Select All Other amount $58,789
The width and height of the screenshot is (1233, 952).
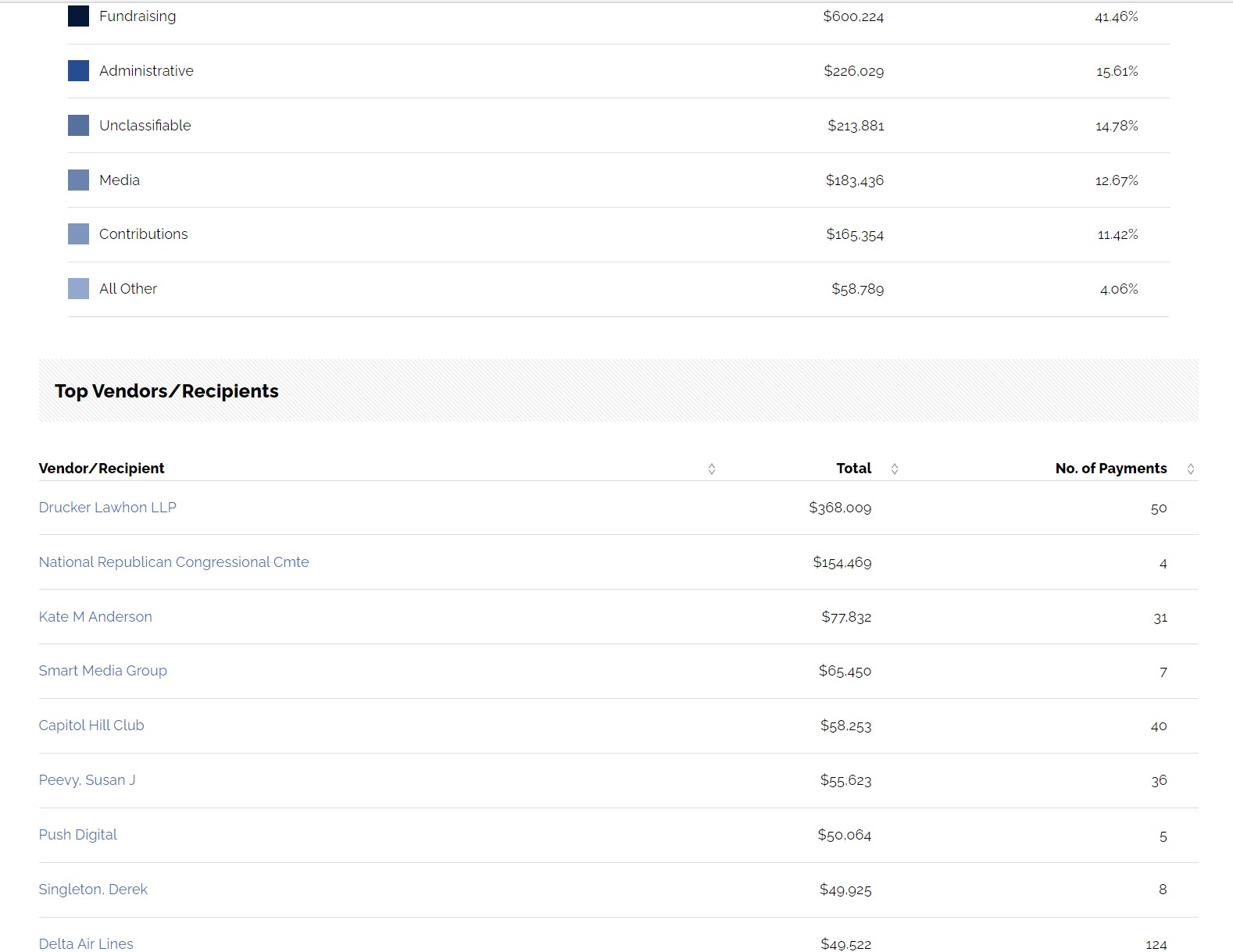click(x=858, y=289)
